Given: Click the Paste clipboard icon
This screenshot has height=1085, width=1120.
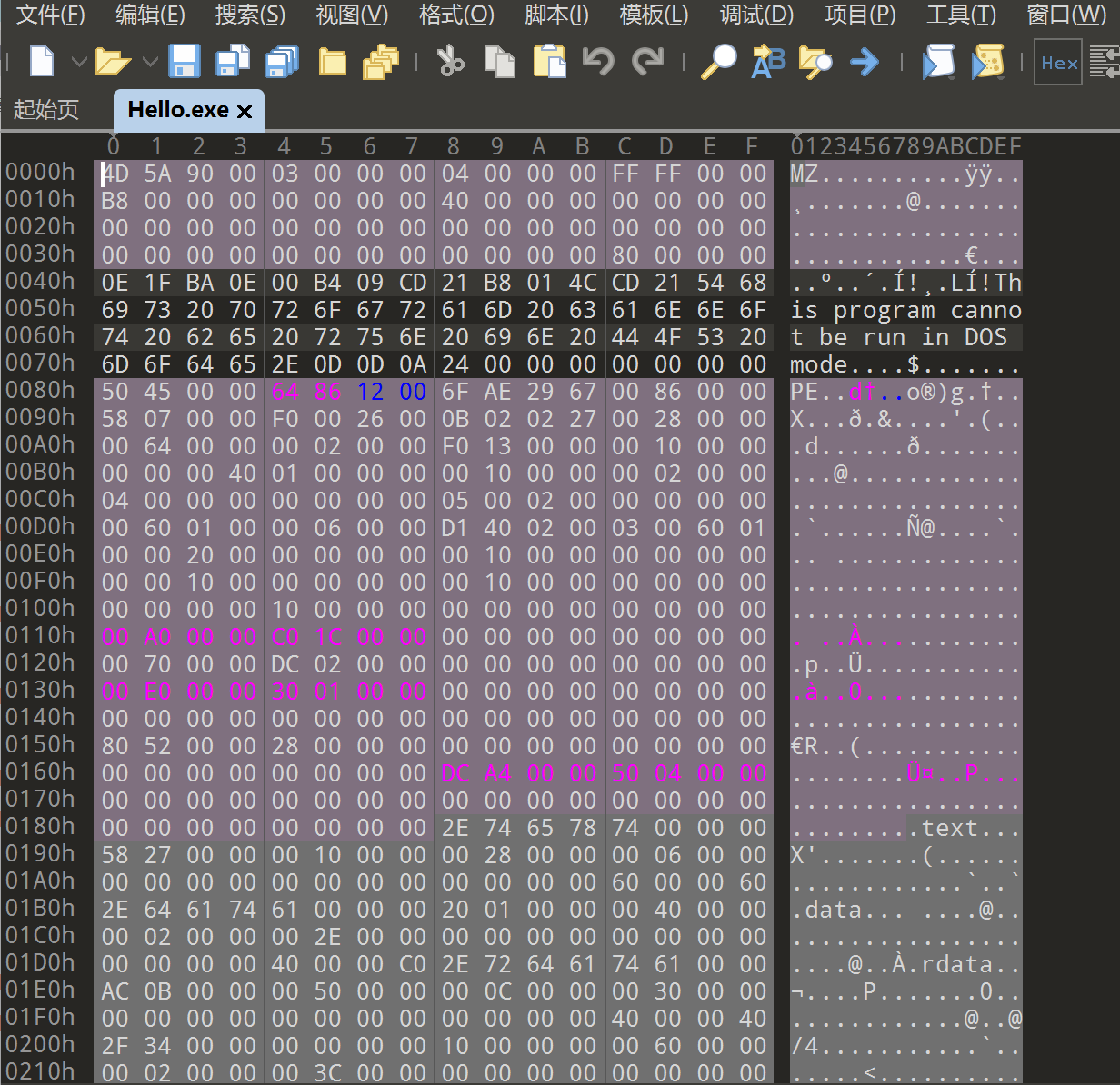Looking at the screenshot, I should (549, 62).
